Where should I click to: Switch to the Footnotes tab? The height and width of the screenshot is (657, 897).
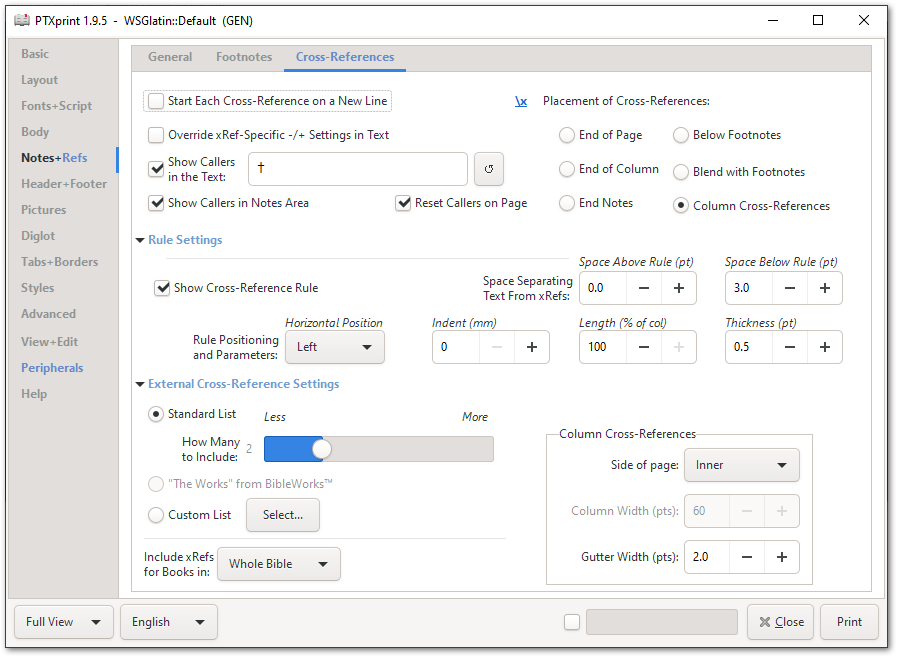click(x=243, y=57)
